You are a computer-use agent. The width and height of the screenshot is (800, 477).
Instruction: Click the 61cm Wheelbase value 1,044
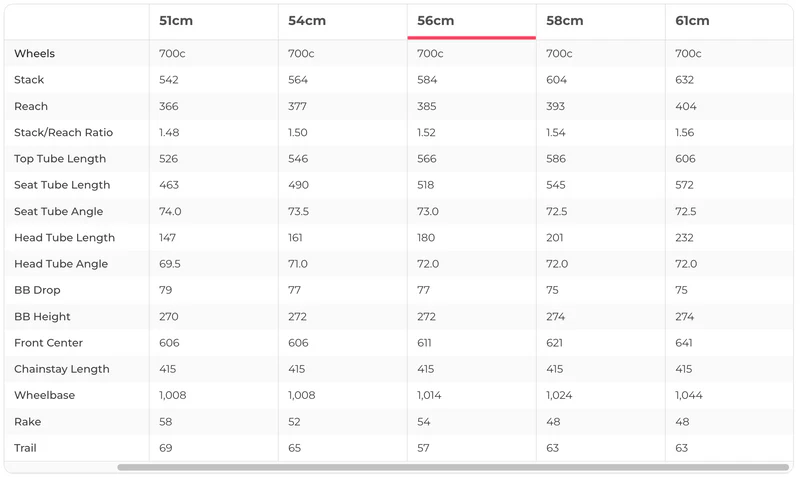[689, 395]
